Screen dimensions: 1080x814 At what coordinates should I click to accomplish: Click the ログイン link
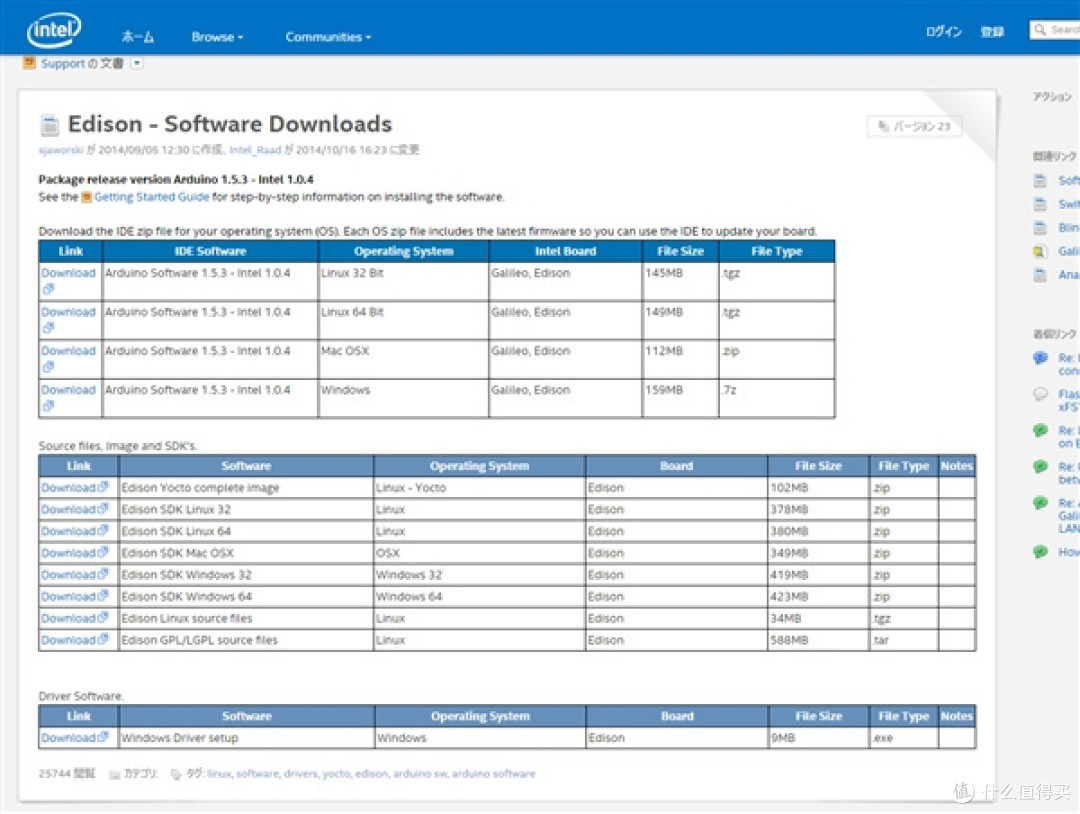click(x=943, y=32)
